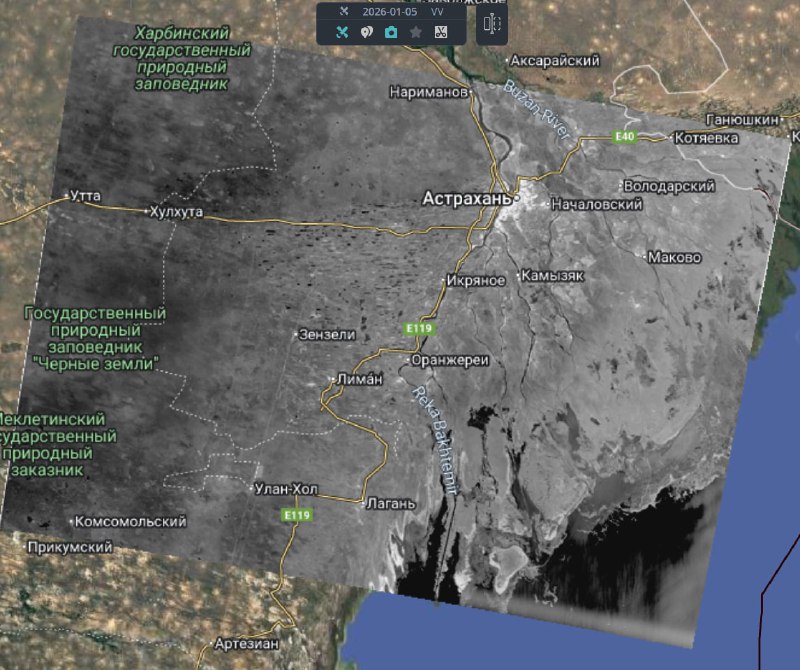
Task: Select the Астрахань city label
Action: (x=467, y=198)
